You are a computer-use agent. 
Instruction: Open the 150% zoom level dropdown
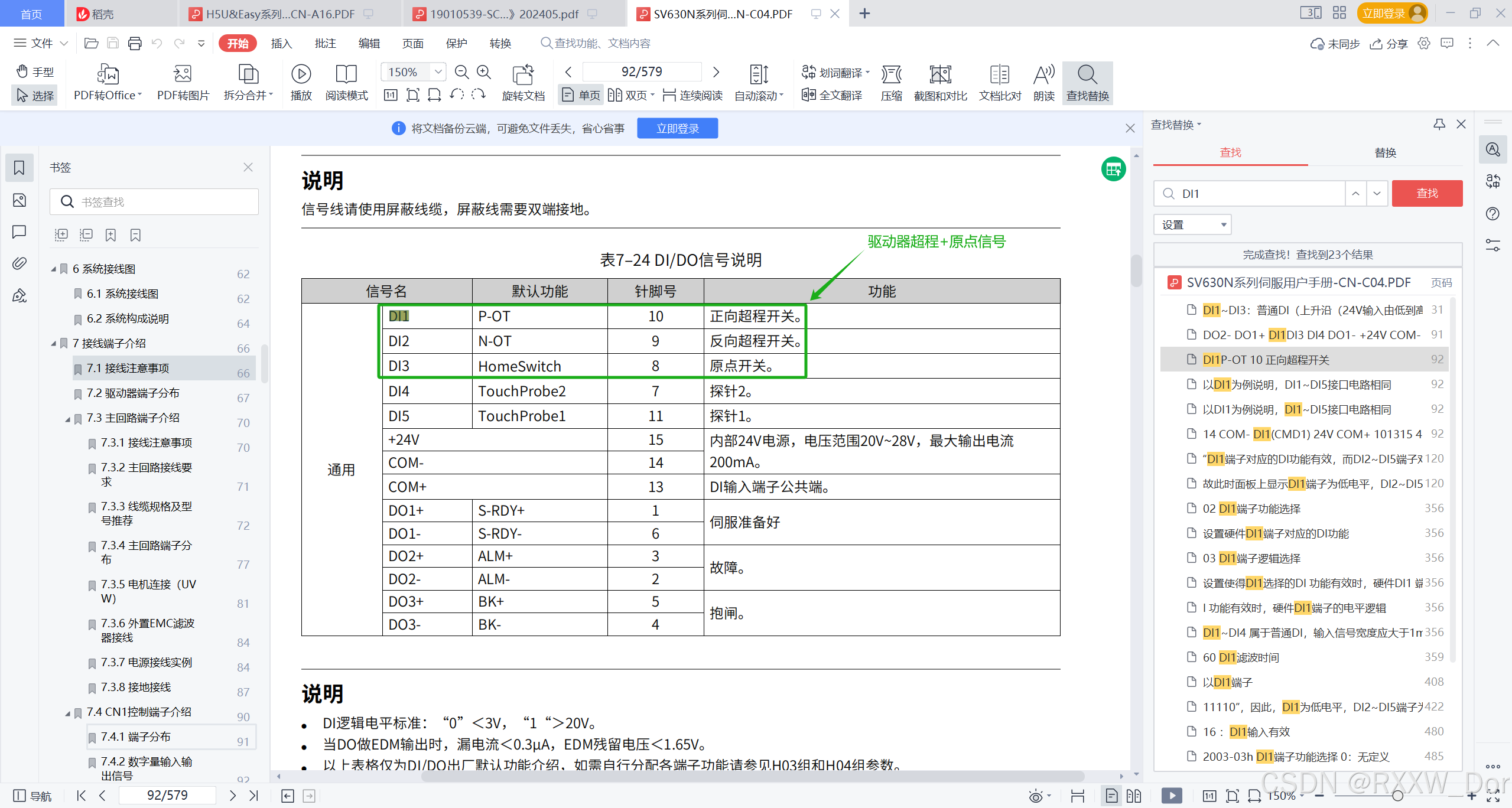438,72
